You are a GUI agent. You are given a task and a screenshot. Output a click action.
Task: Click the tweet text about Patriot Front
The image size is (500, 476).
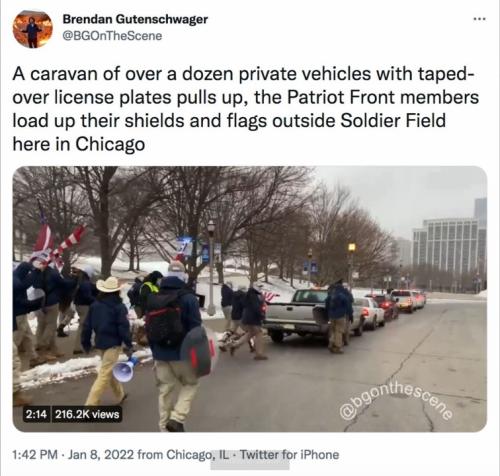tap(246, 109)
